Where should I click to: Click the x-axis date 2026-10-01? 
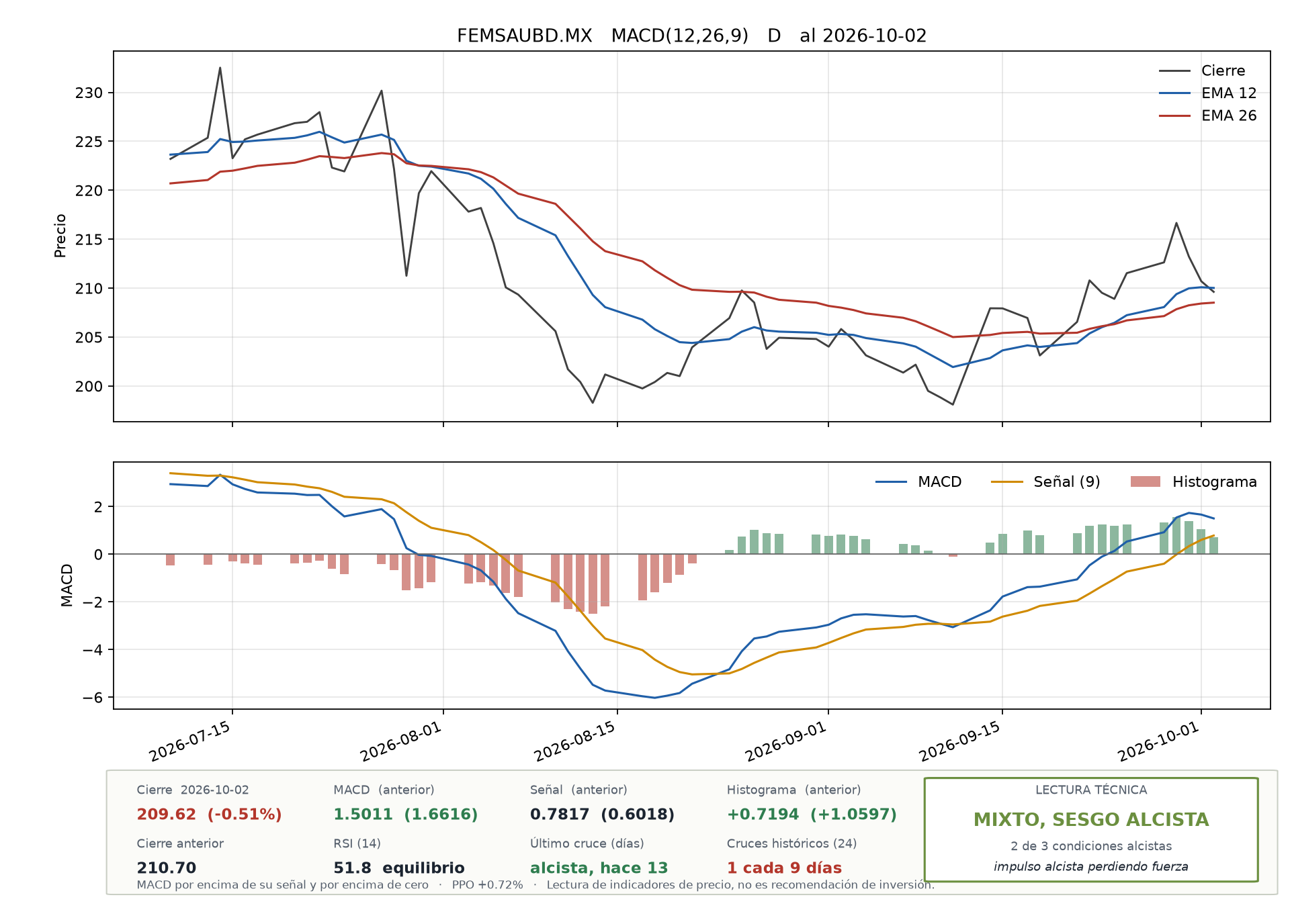click(x=1160, y=742)
